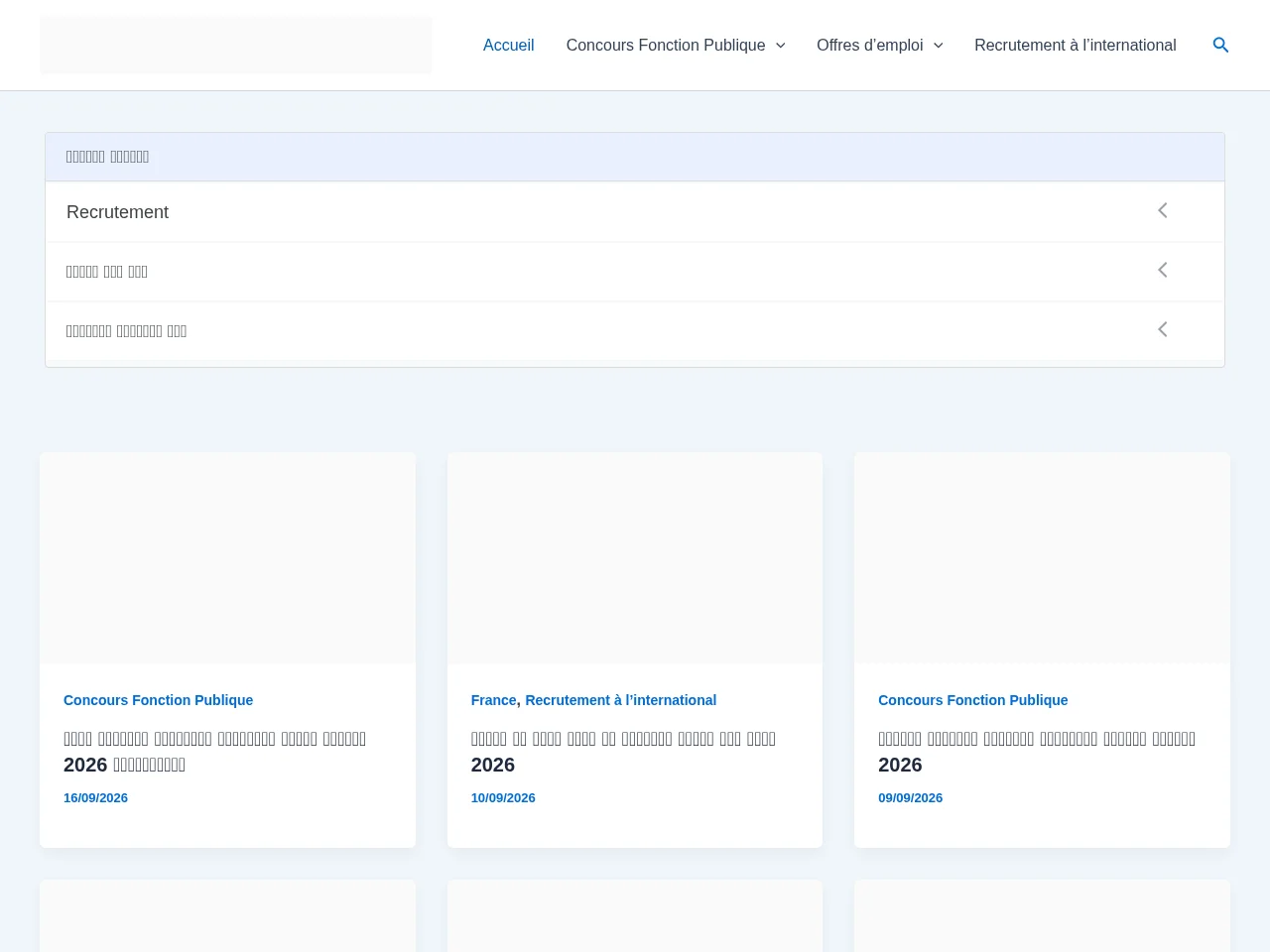Screen dimensions: 1270x952
Task: Open Concours Fonction Publique category on 16/09/2026 card
Action: click(158, 700)
